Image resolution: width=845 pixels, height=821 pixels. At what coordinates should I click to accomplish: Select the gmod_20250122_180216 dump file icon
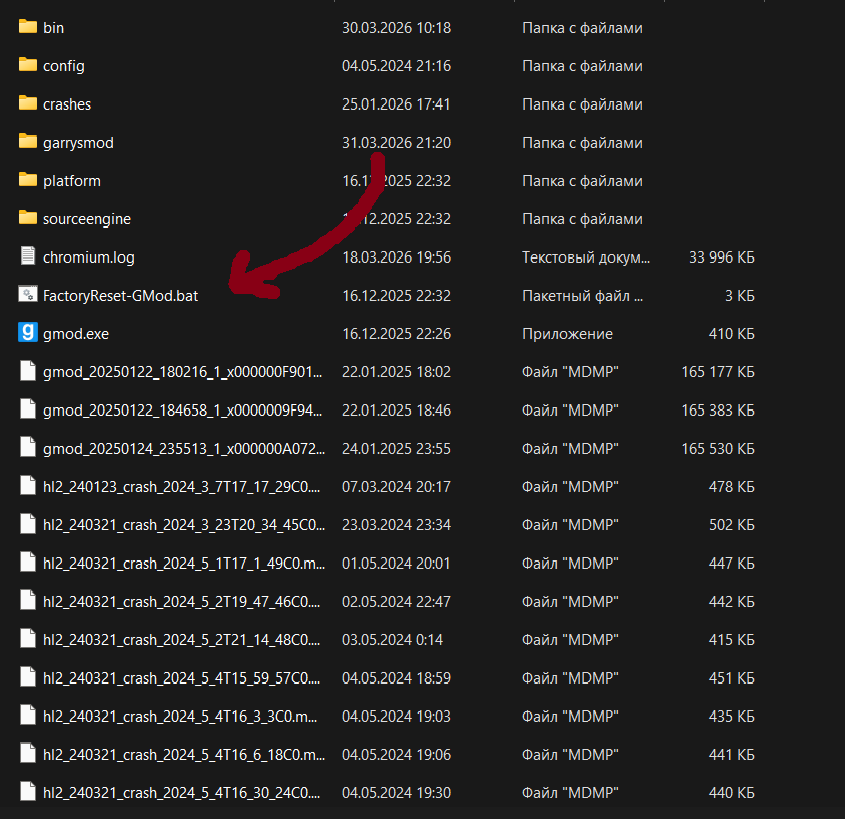27,371
